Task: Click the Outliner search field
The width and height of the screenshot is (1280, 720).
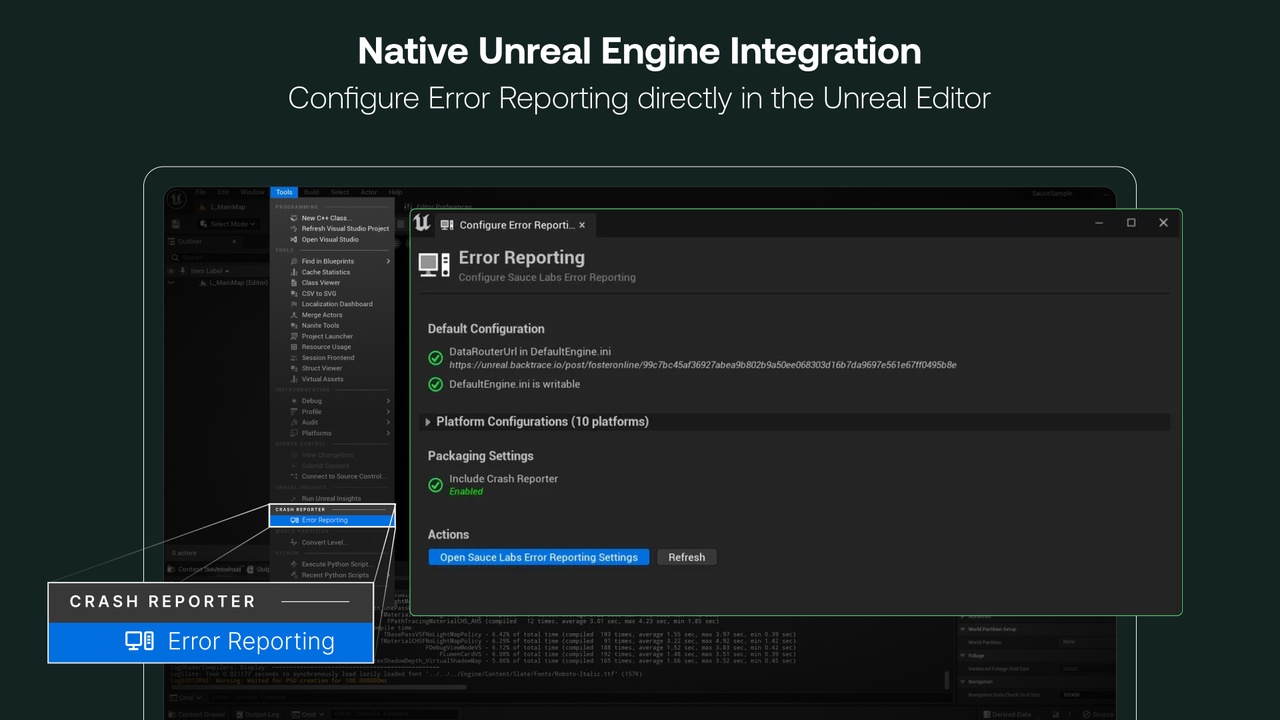Action: 218,257
